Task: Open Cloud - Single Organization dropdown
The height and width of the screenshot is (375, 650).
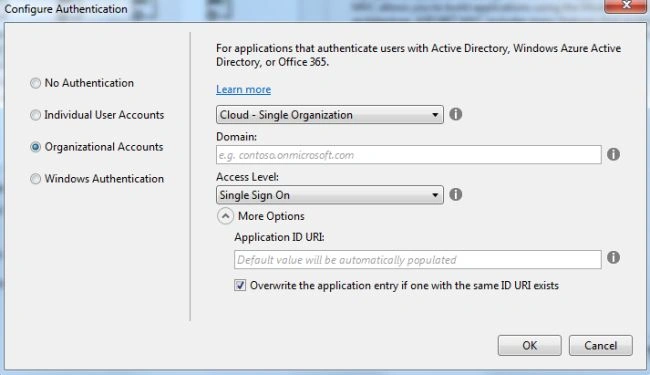Action: 330,114
